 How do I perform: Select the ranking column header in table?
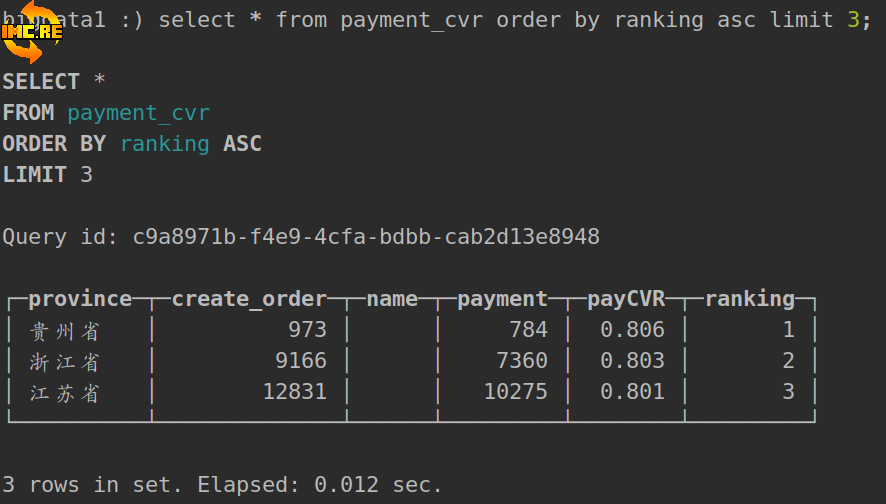[x=750, y=299]
